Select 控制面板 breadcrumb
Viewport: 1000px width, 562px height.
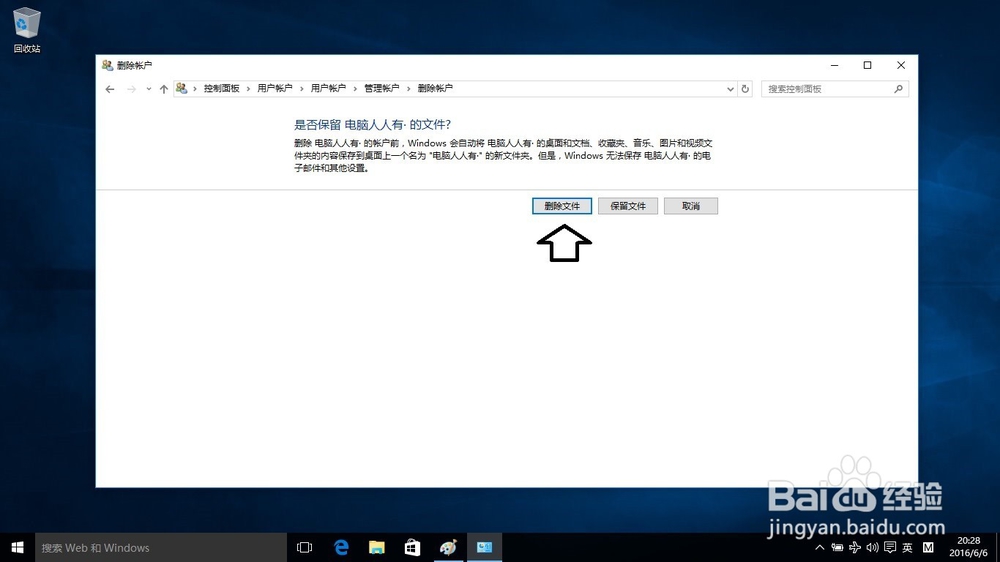(221, 89)
